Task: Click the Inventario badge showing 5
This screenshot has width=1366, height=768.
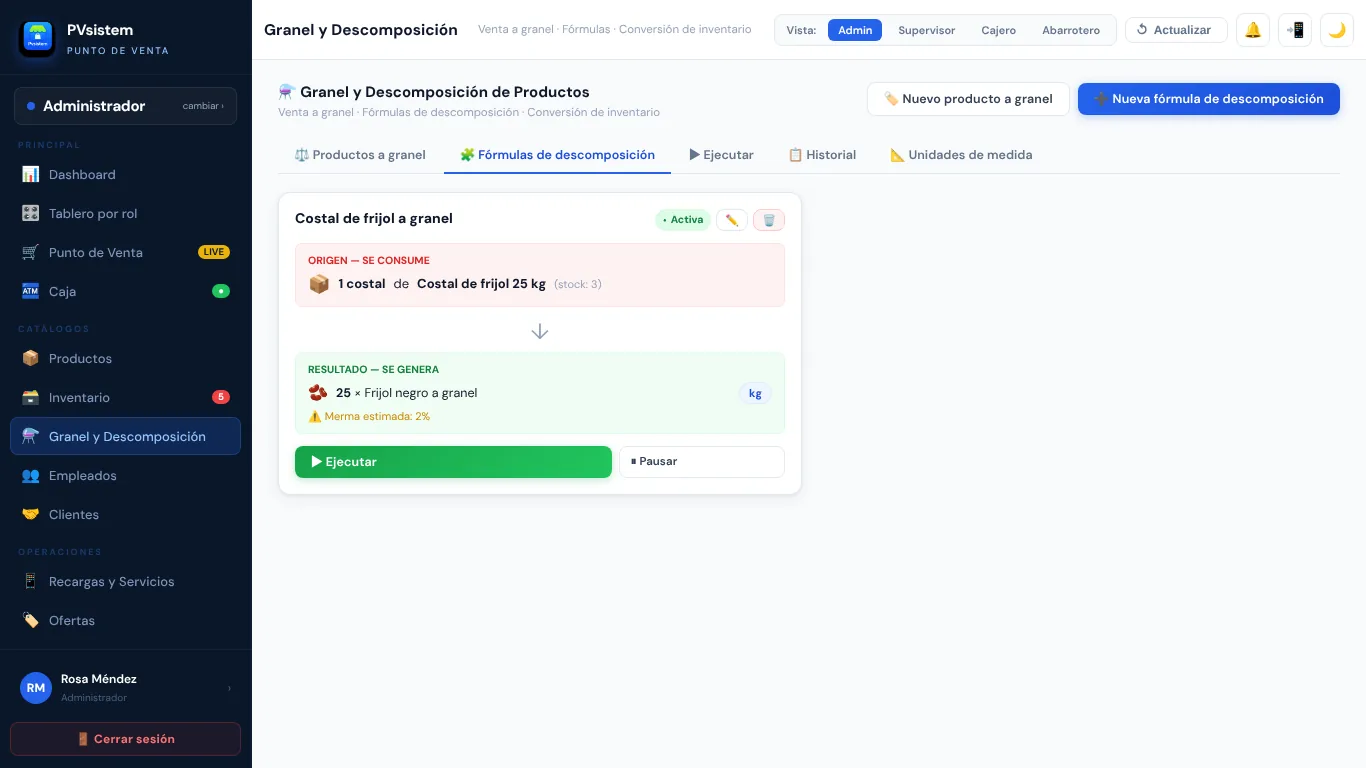Action: (x=221, y=398)
